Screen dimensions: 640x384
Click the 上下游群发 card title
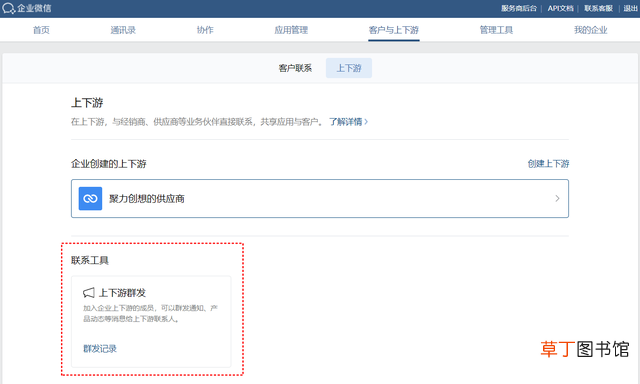pyautogui.click(x=122, y=293)
